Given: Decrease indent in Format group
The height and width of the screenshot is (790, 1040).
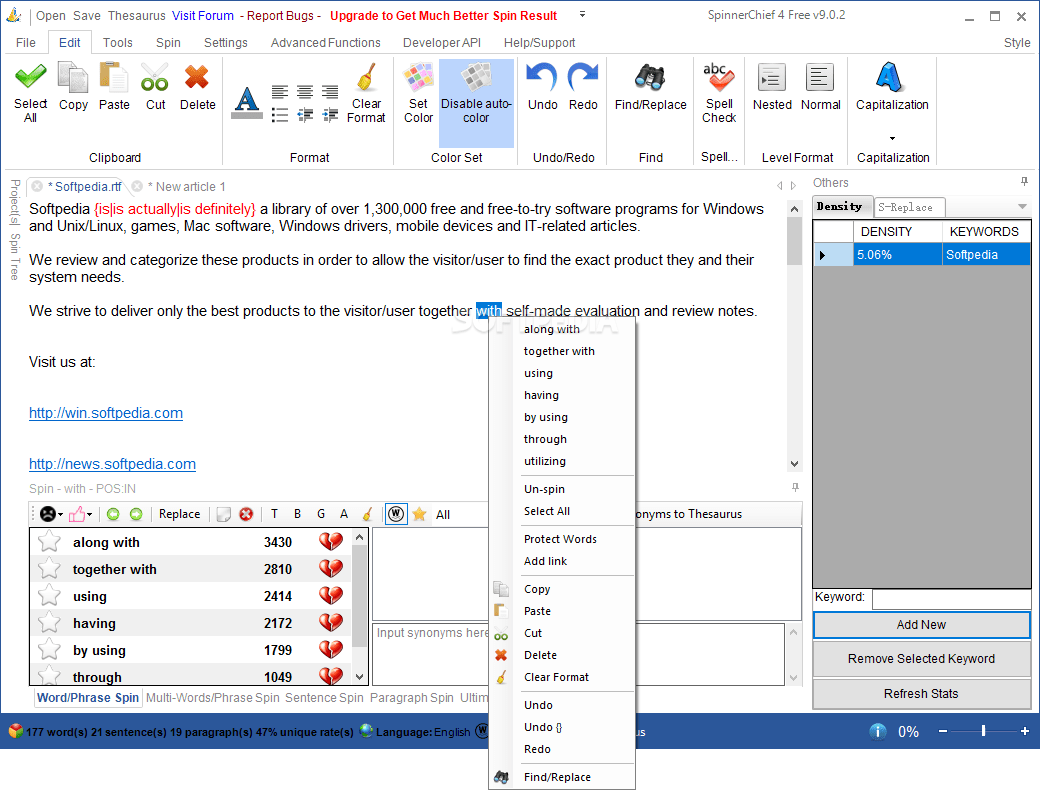Looking at the screenshot, I should coord(305,115).
